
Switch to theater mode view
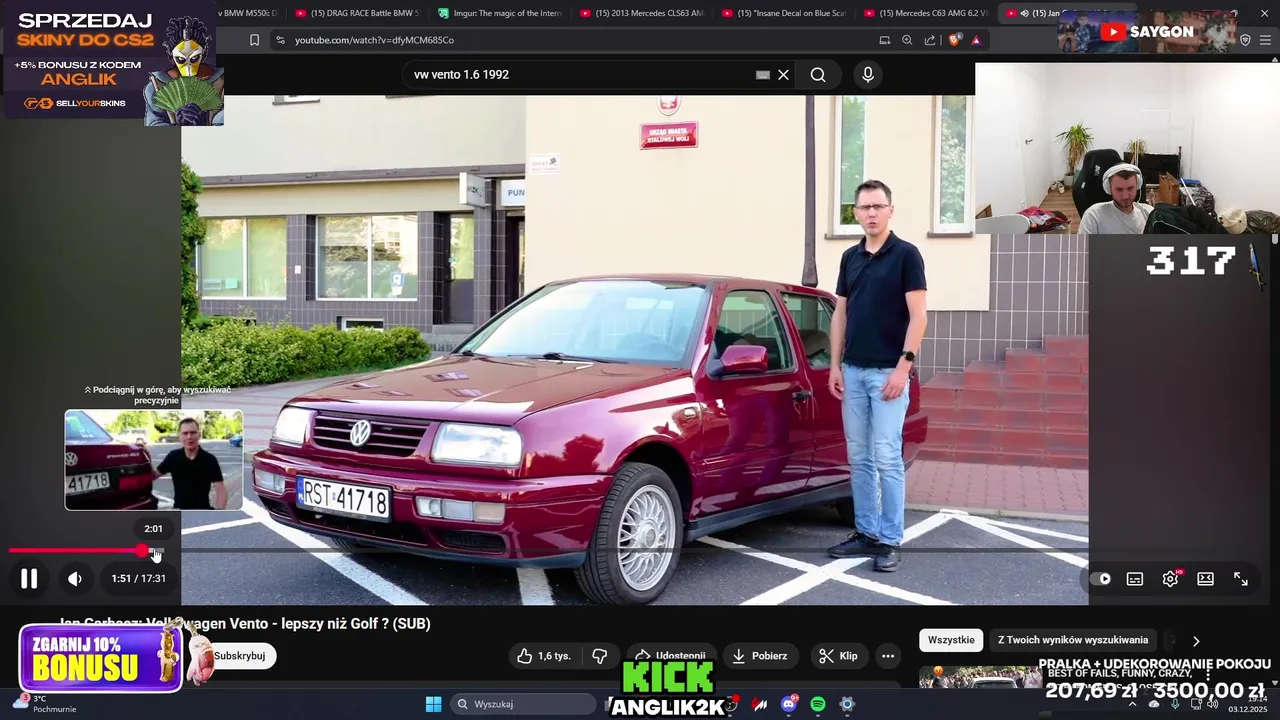coord(1205,579)
